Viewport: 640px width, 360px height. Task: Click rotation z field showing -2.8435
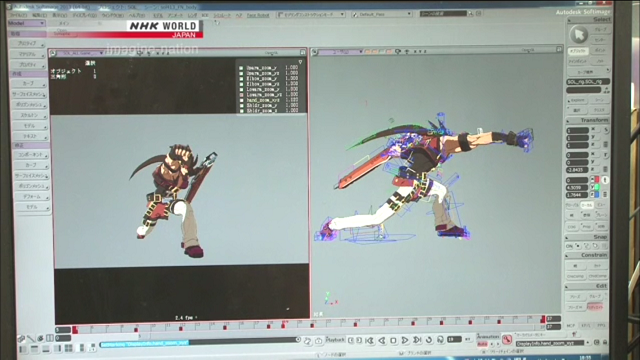pyautogui.click(x=577, y=169)
